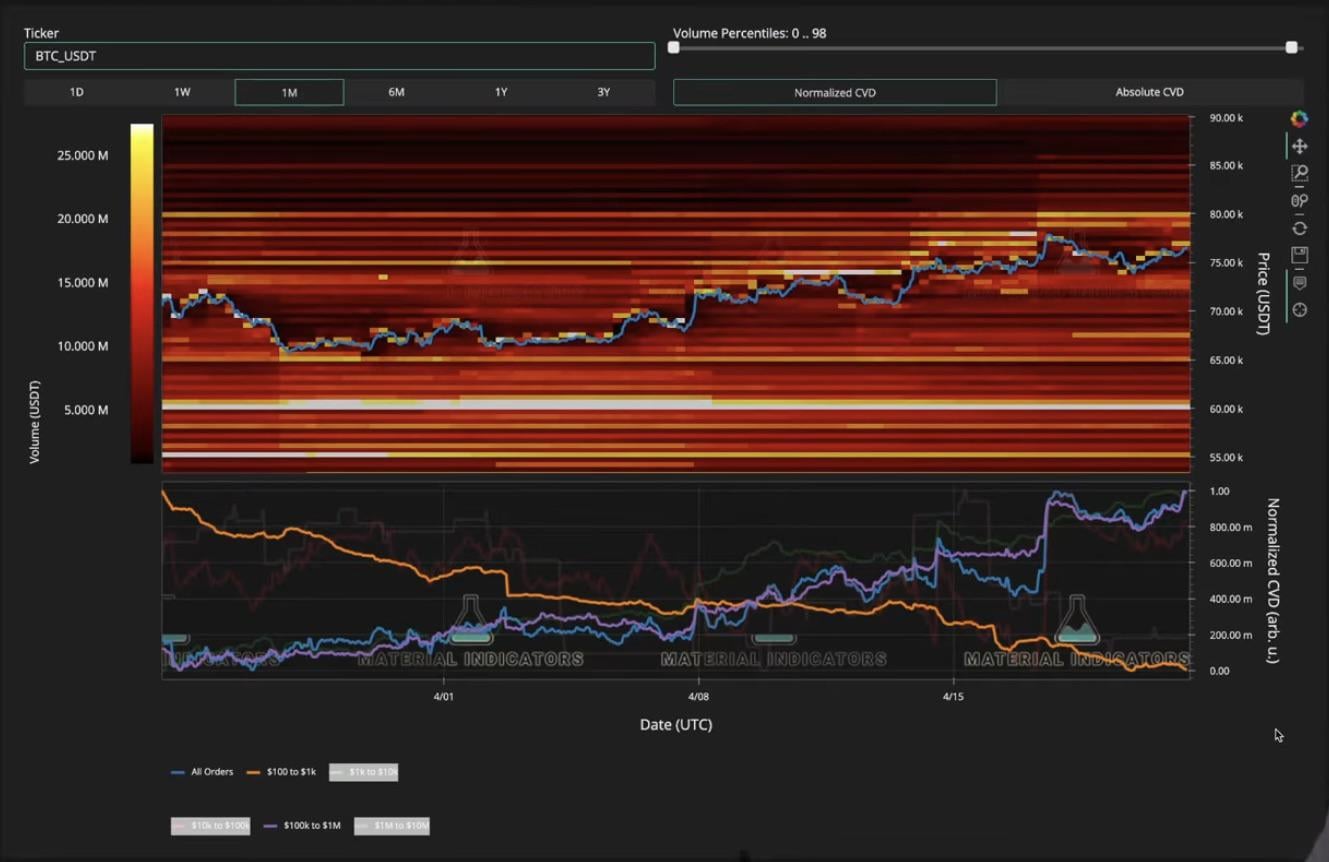
Task: Toggle the Crosshair tool
Action: point(1299,310)
